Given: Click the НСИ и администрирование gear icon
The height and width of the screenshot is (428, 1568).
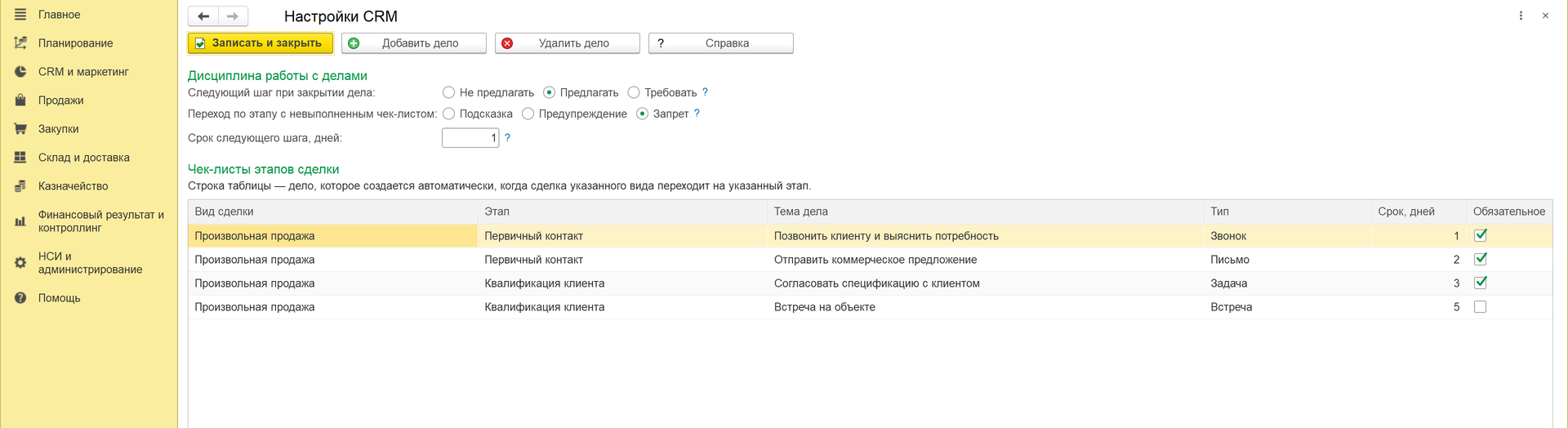Looking at the screenshot, I should 20,263.
